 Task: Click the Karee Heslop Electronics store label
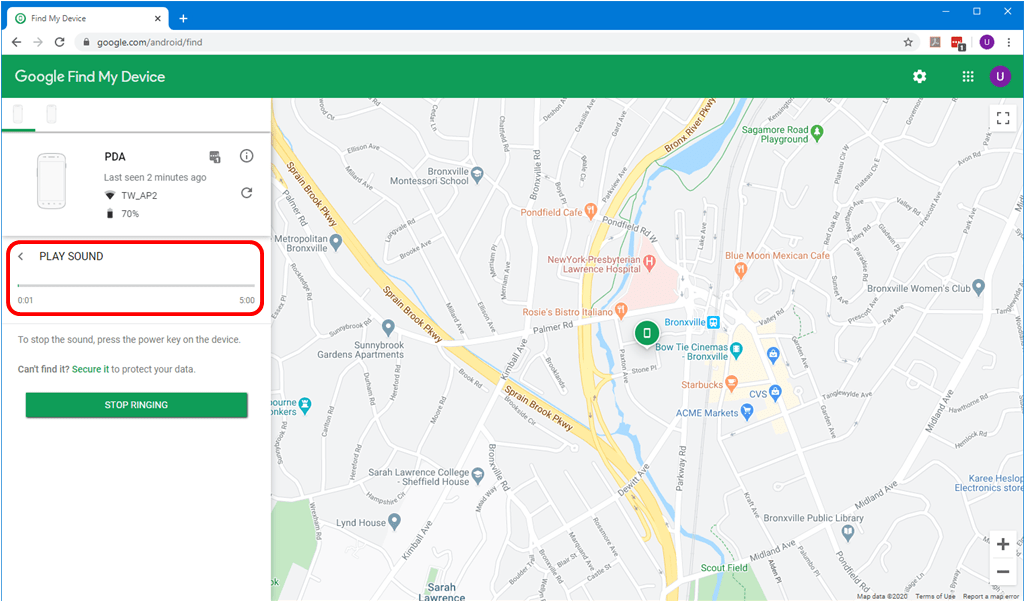988,483
